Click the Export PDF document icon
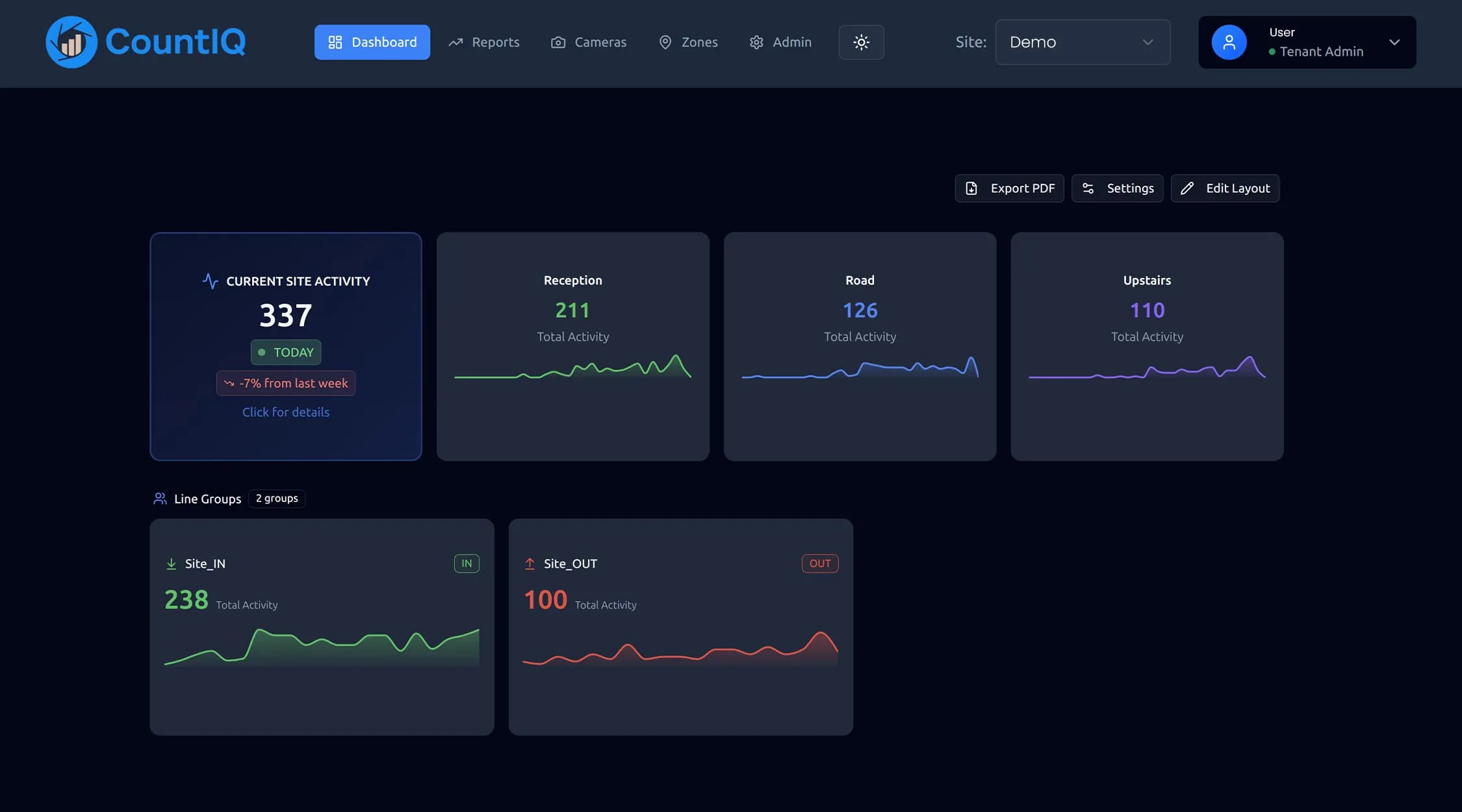The image size is (1462, 812). coord(972,188)
